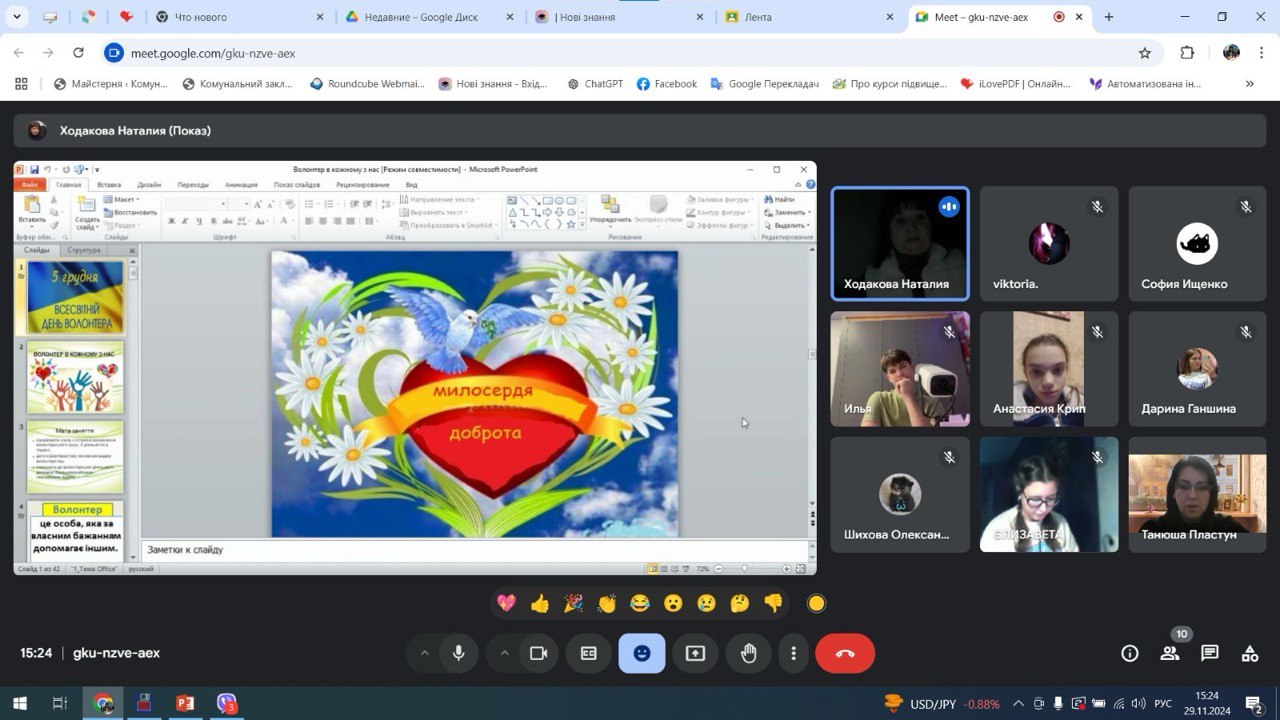The image size is (1280, 720).
Task: Show the participants list
Action: tap(1169, 653)
